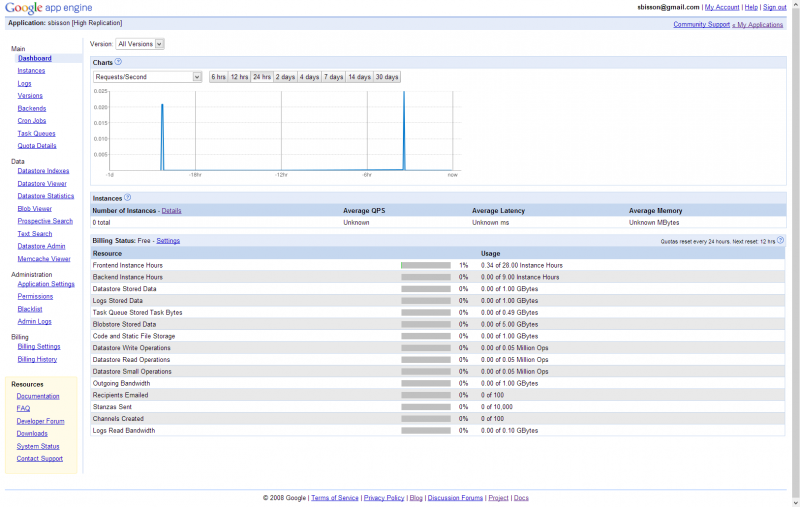The image size is (800, 507).
Task: Open Developer Forum link
Action: point(40,421)
